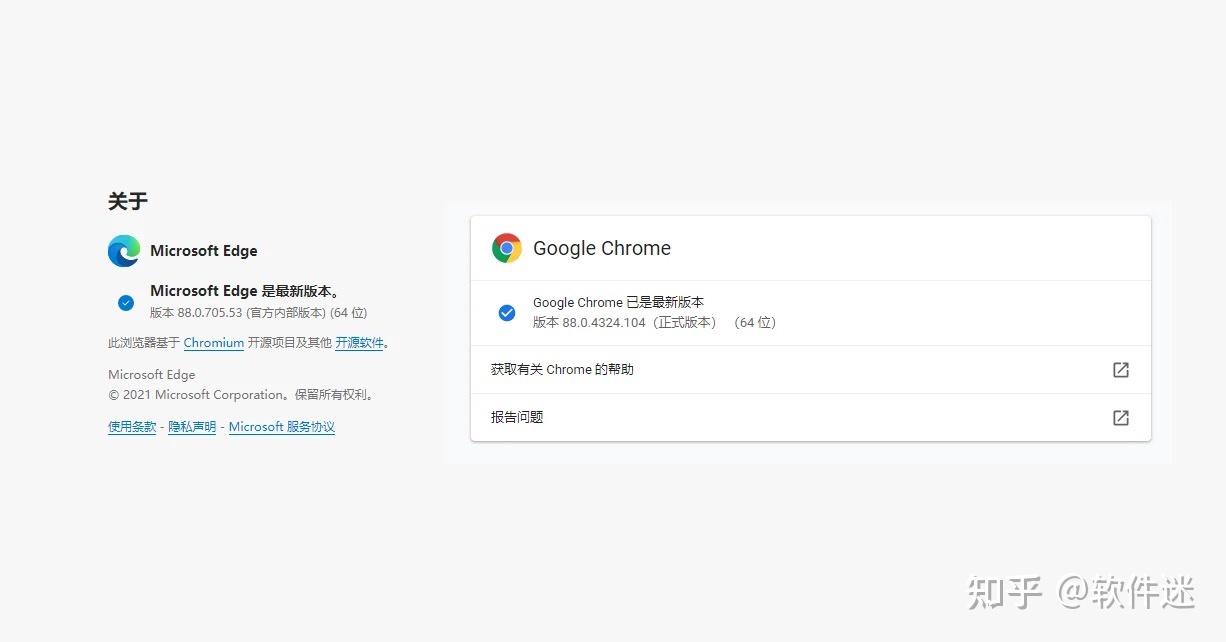The width and height of the screenshot is (1226, 642).
Task: Open external link icon for Chrome help
Action: click(x=1120, y=369)
